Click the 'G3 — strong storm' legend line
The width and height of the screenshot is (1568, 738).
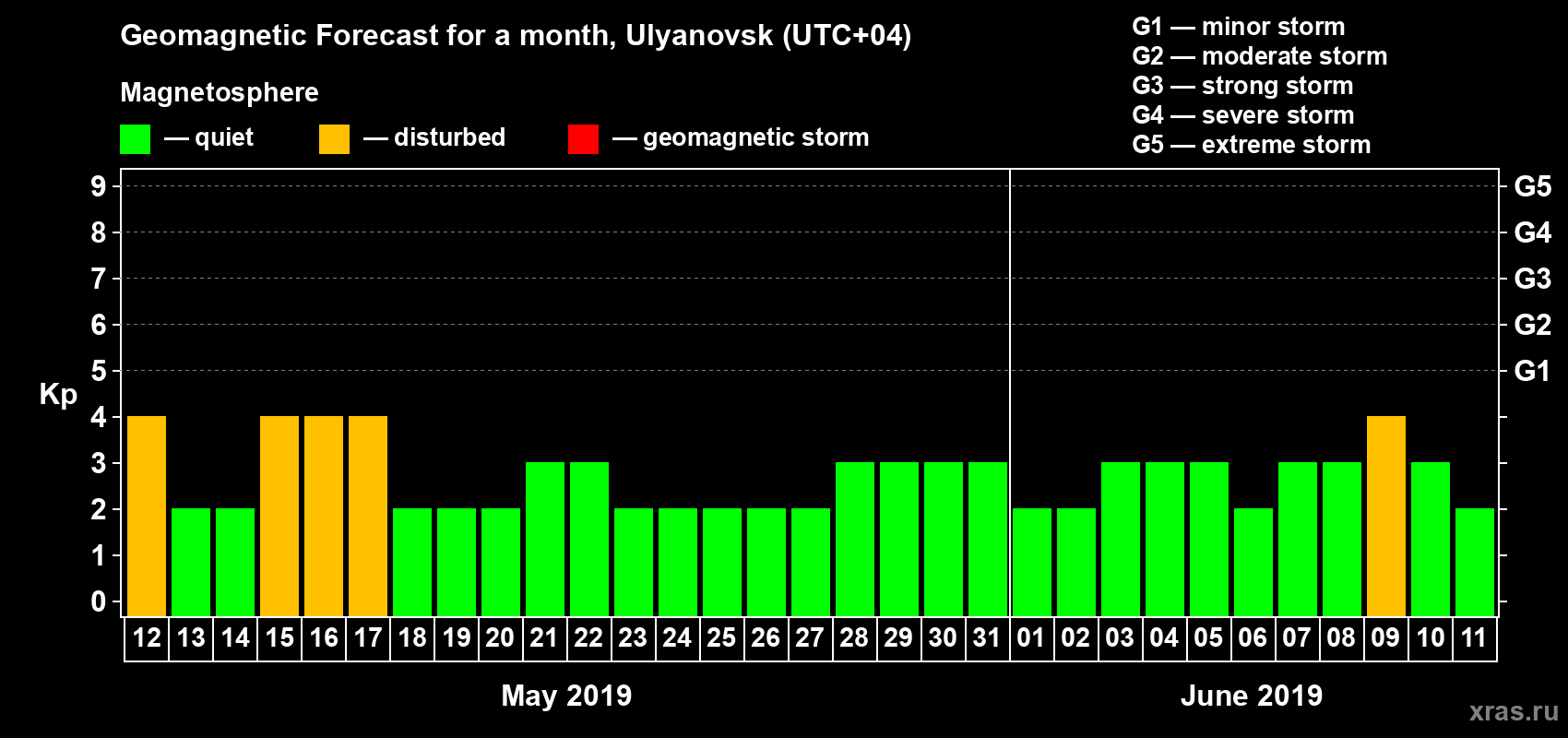[1242, 86]
